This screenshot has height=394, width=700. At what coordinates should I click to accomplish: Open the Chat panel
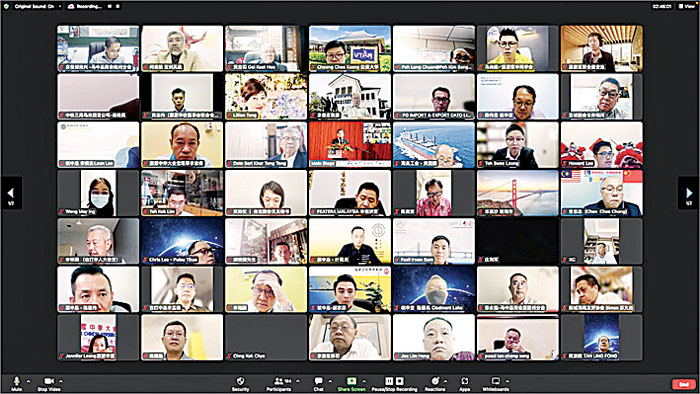318,383
